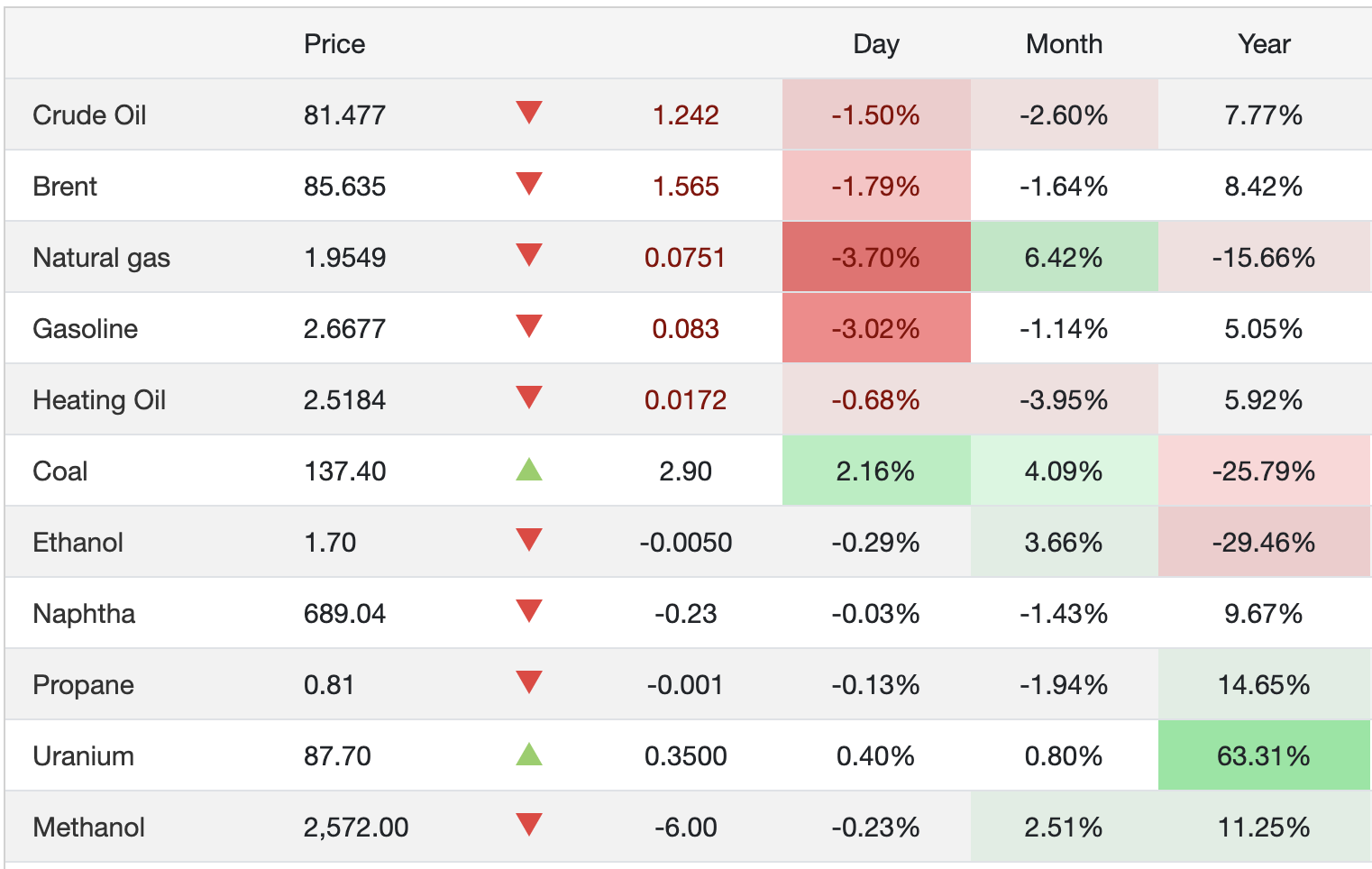The width and height of the screenshot is (1372, 869).
Task: Click Ethanol year change -29.46%
Action: 1264,543
